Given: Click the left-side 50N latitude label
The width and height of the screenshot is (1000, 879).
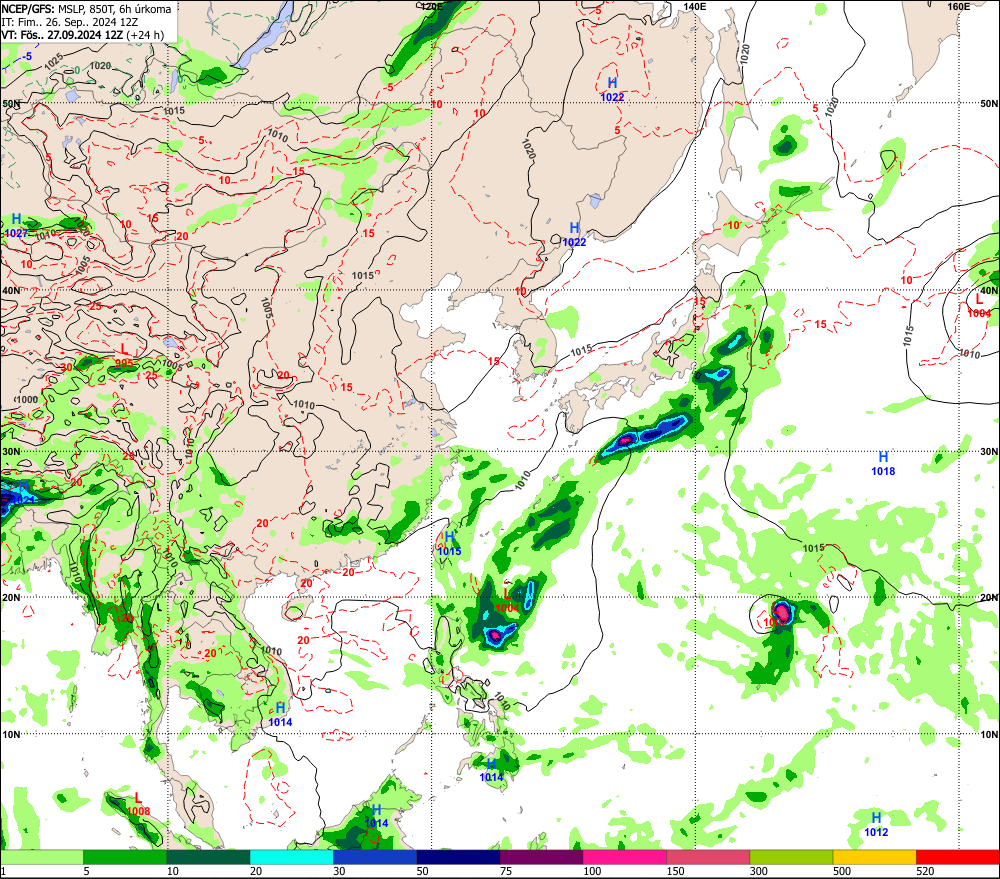Looking at the screenshot, I should click(11, 103).
